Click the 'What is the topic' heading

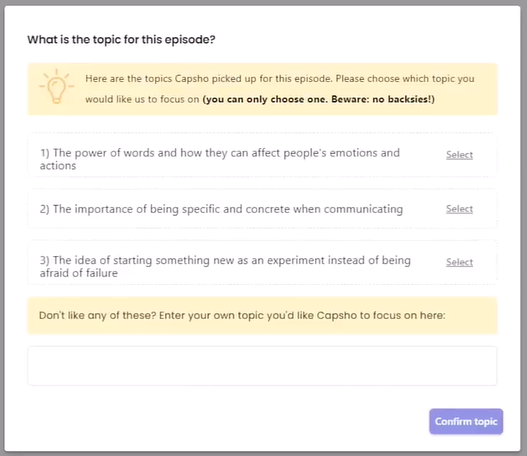(x=121, y=40)
